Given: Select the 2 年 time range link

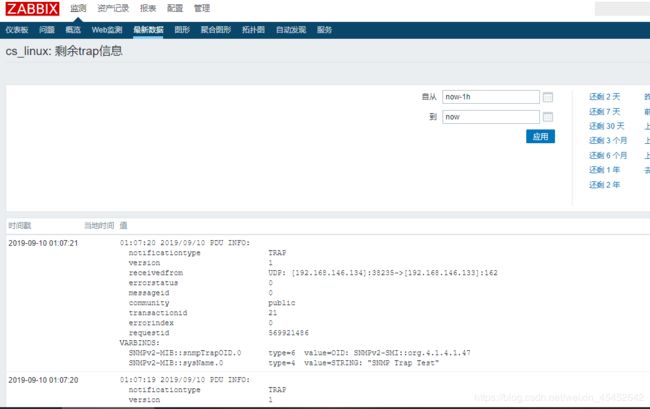Looking at the screenshot, I should point(604,185).
